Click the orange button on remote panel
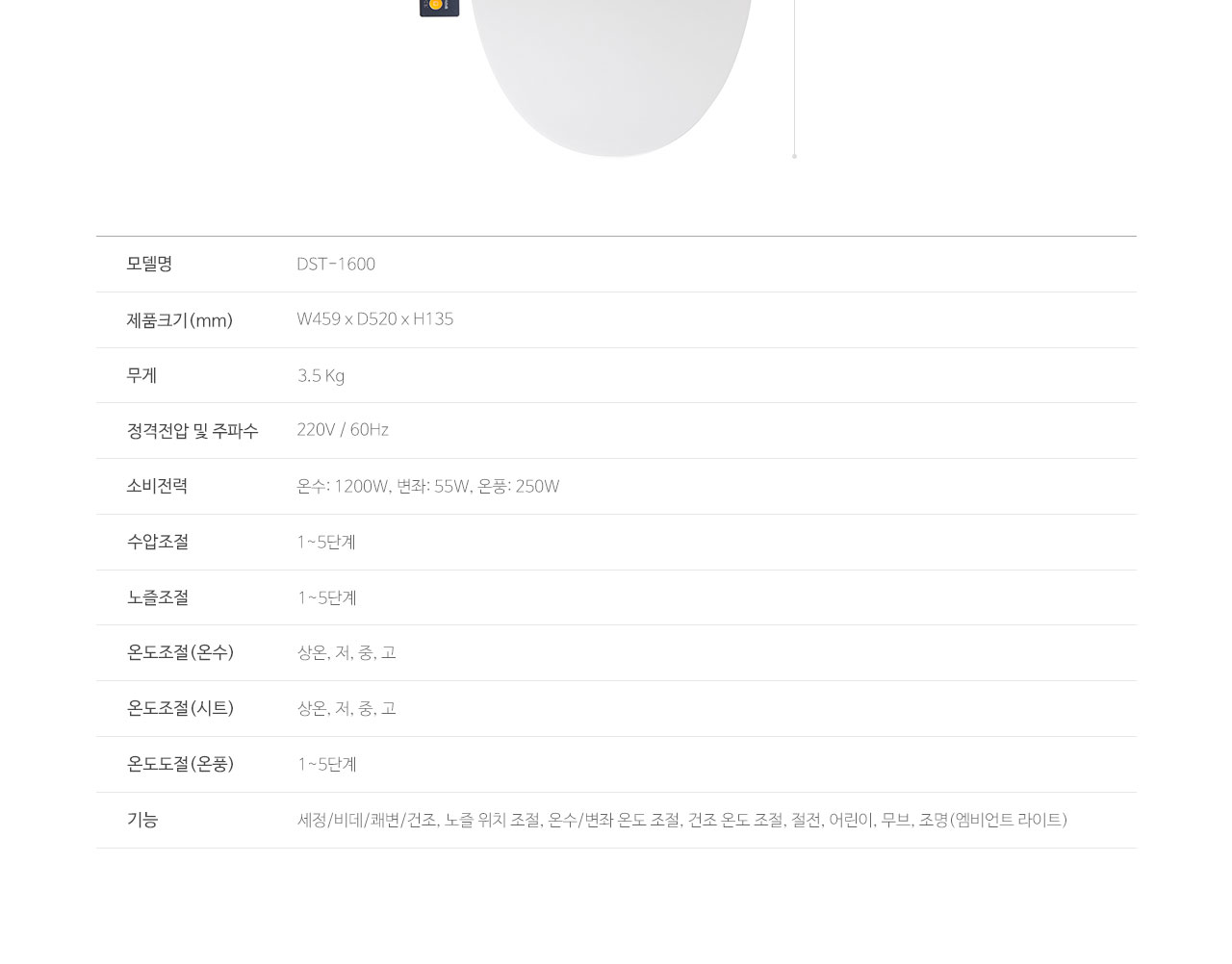The height and width of the screenshot is (964, 1232). pos(436,5)
